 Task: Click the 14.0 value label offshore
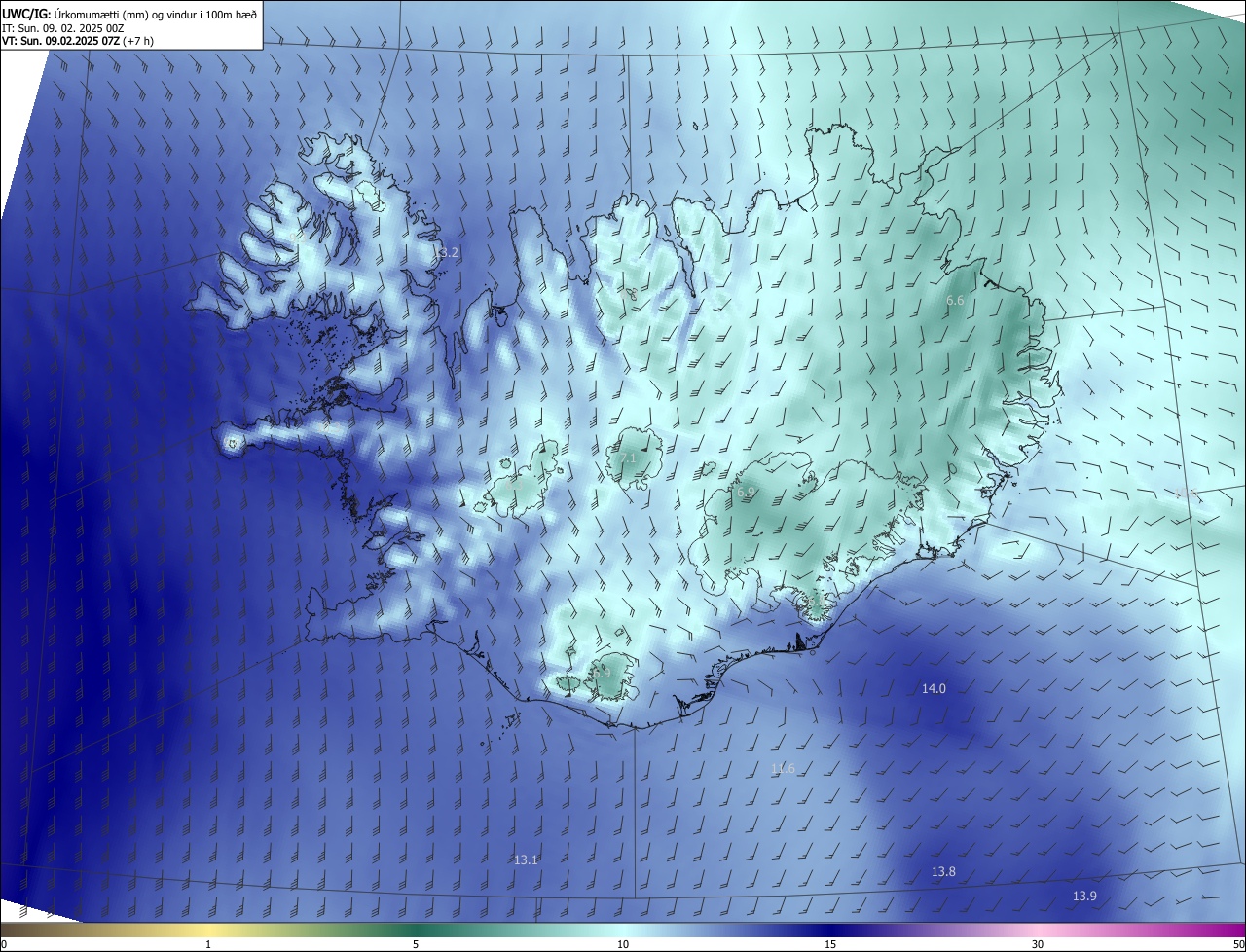point(934,688)
